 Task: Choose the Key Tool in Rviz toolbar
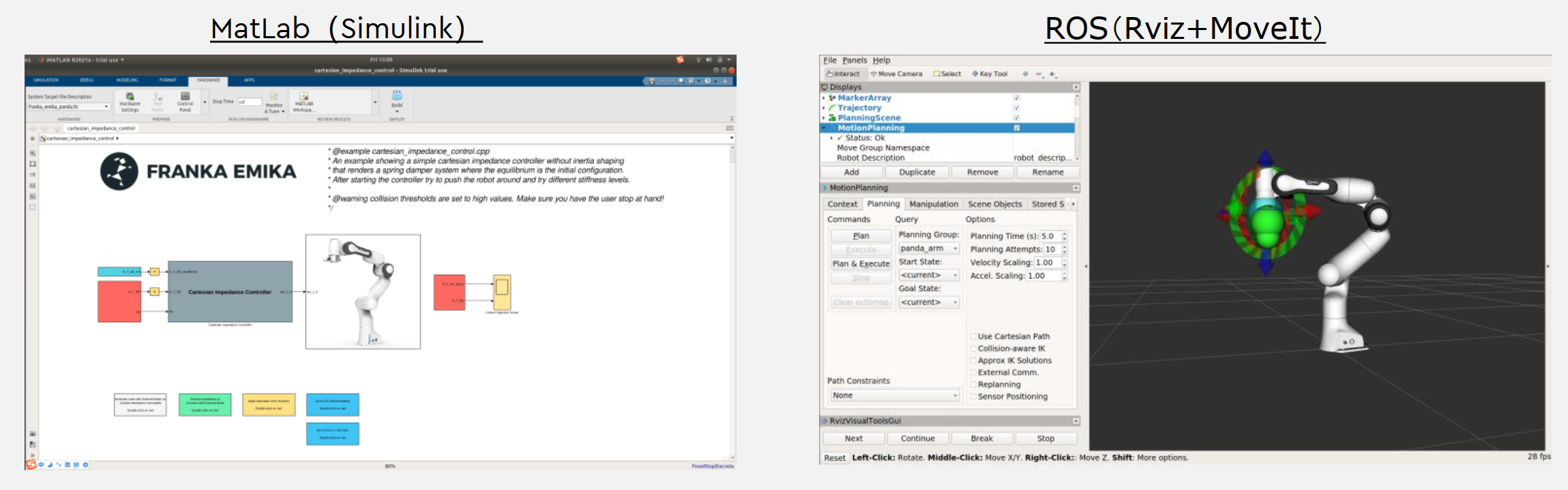click(x=990, y=74)
